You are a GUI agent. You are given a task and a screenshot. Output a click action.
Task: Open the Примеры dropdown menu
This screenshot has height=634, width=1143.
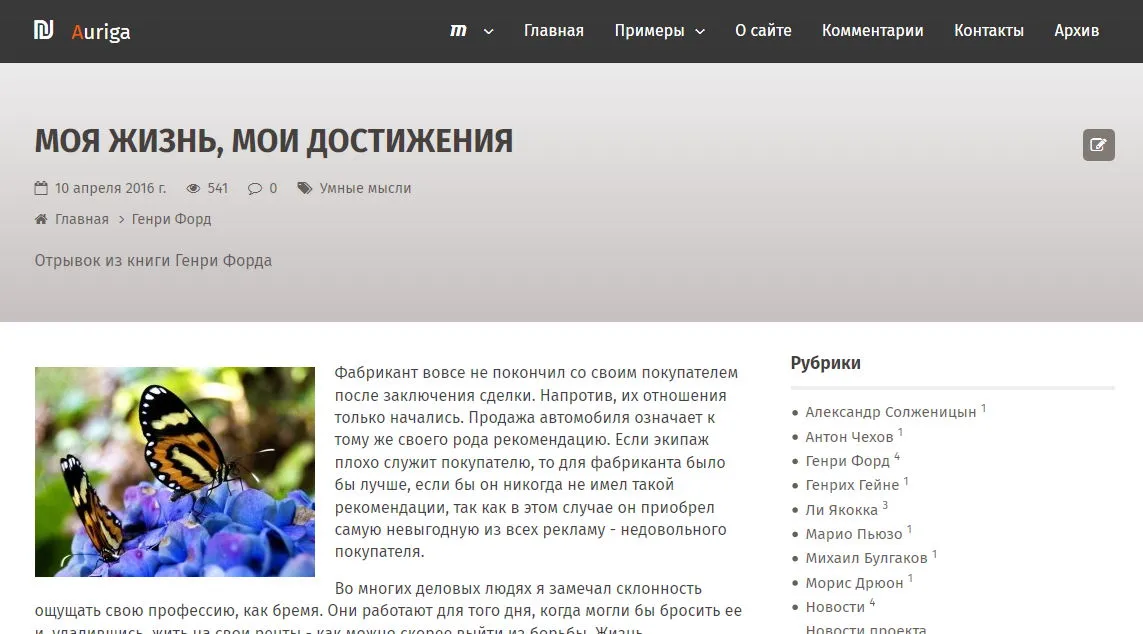(659, 31)
